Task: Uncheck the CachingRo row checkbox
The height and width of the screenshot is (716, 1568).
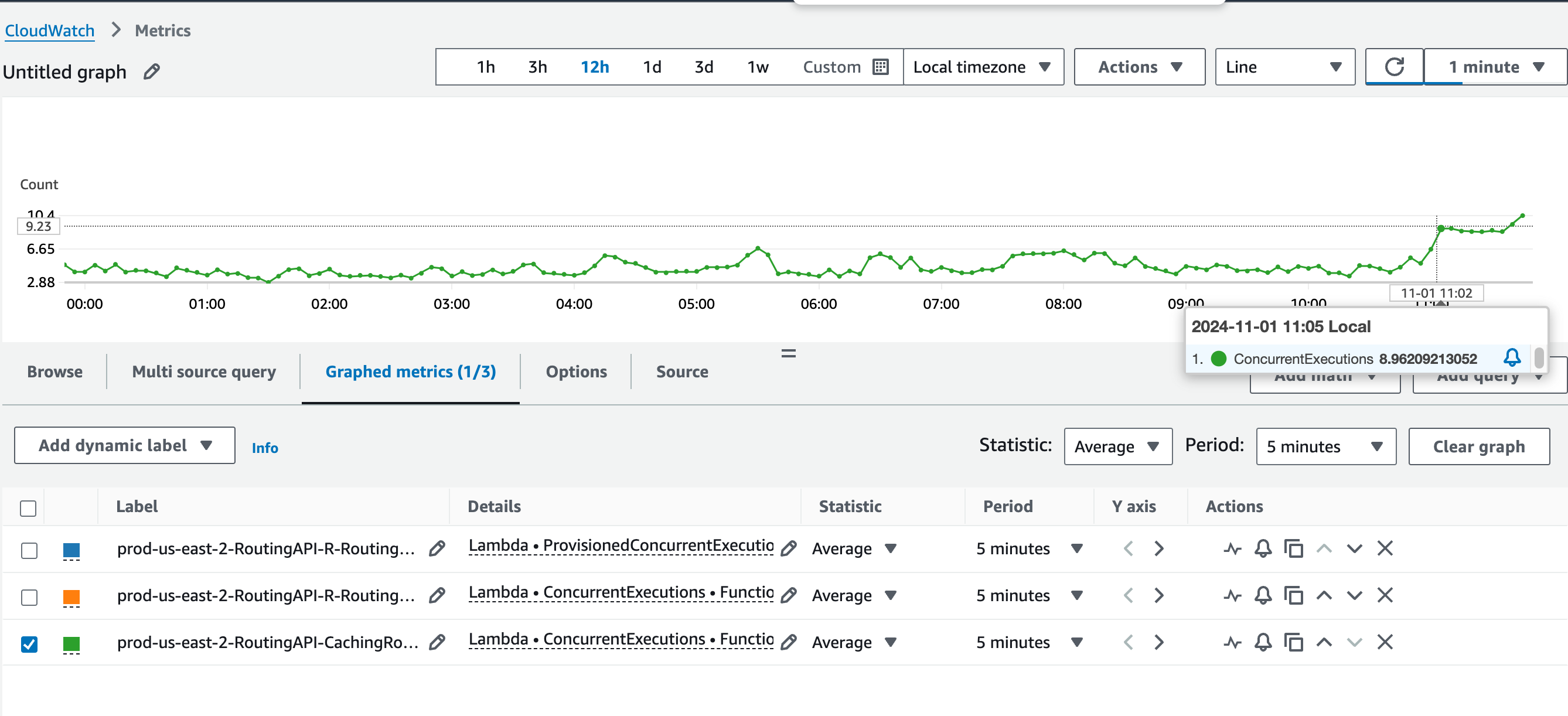Action: 29,644
